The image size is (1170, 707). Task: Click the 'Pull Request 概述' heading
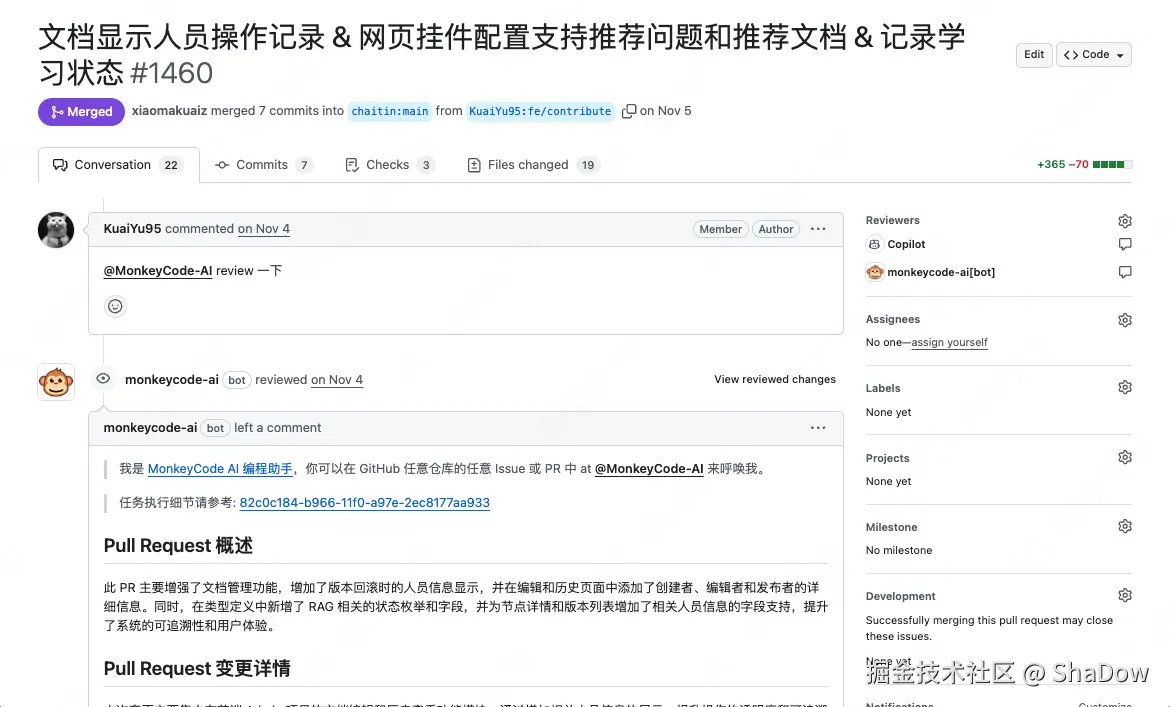(x=178, y=546)
